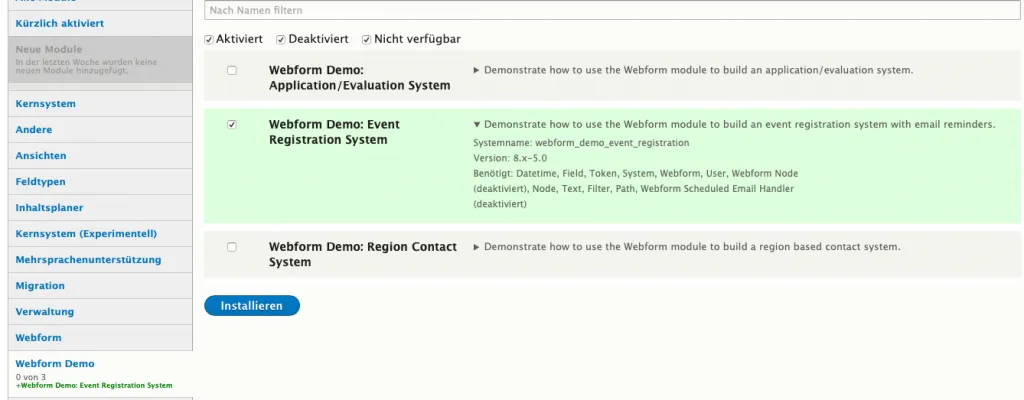Uncheck the Nicht verfügbar filter checkbox
The image size is (1024, 400).
[x=366, y=40]
